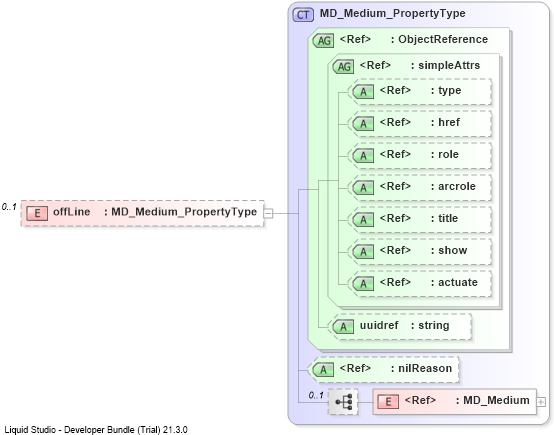Click the CT icon of MD_Medium_PropertyType
554x435 pixels.
[x=303, y=15]
